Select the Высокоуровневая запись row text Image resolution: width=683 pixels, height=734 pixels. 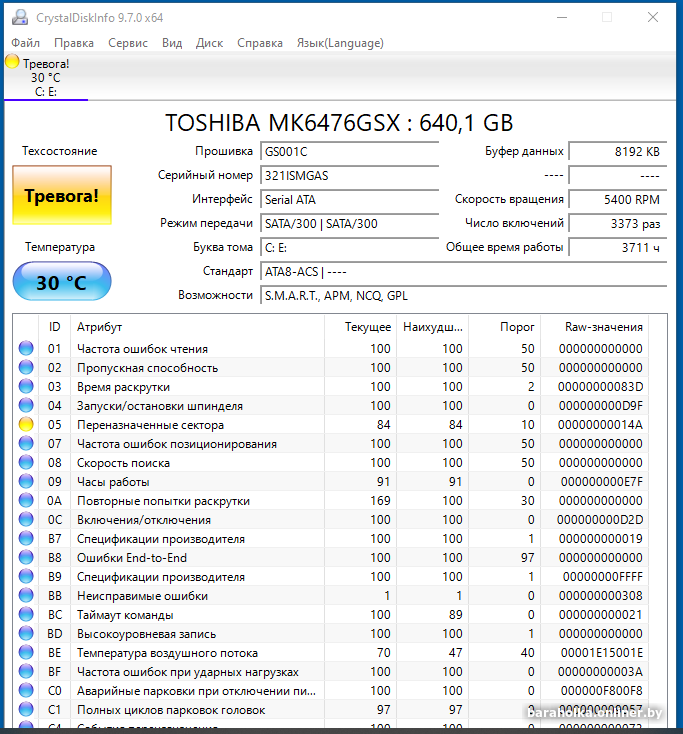pyautogui.click(x=147, y=634)
